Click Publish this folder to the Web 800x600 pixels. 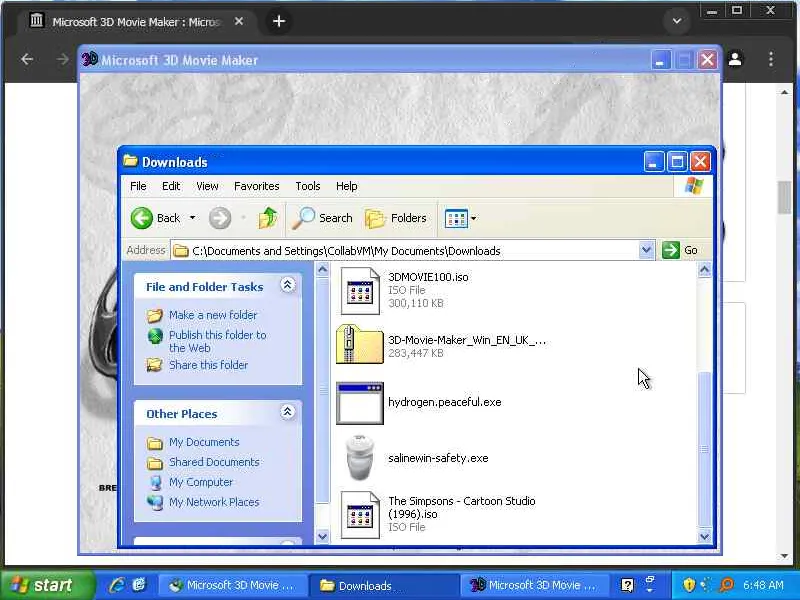point(217,341)
